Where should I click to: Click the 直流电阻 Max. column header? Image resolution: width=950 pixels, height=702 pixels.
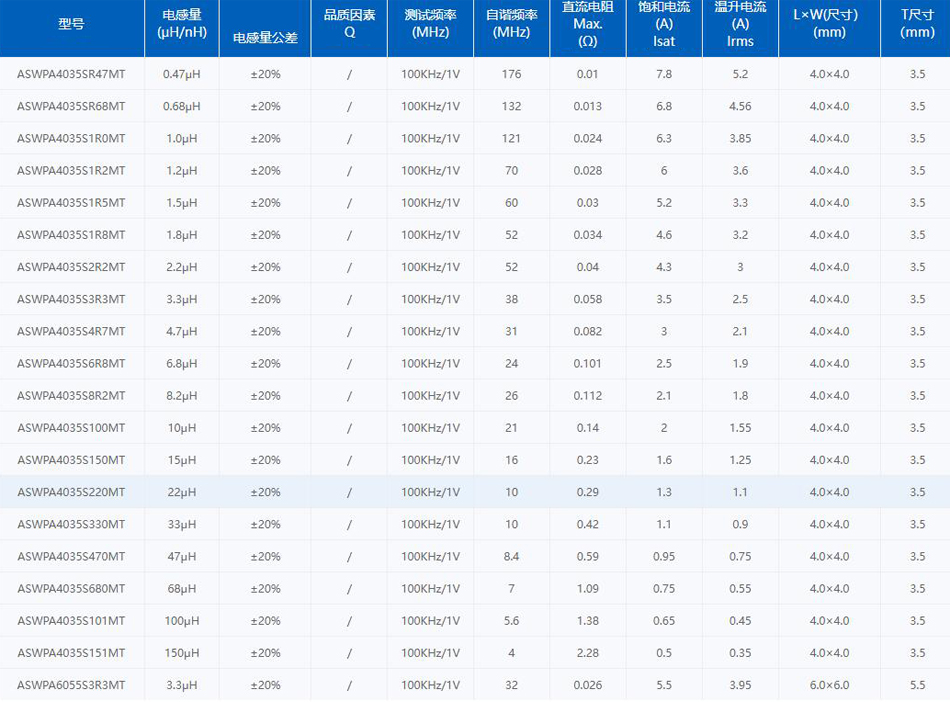(x=587, y=24)
